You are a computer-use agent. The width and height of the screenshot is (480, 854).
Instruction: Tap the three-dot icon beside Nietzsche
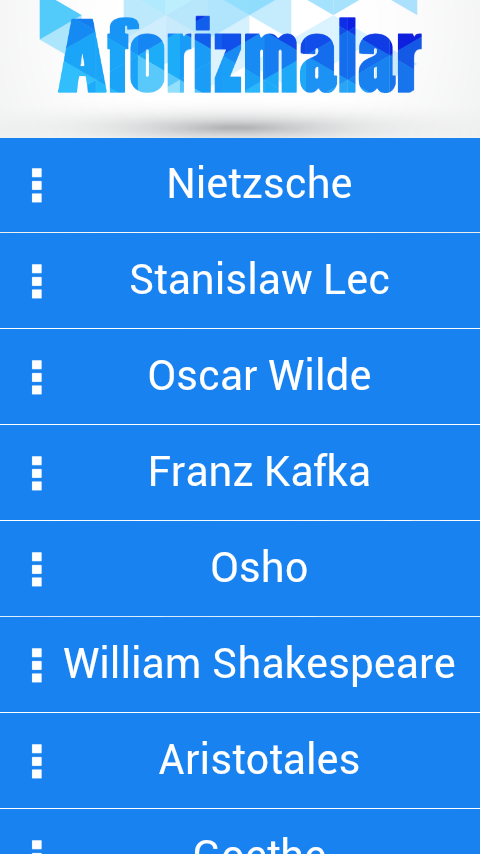(37, 185)
